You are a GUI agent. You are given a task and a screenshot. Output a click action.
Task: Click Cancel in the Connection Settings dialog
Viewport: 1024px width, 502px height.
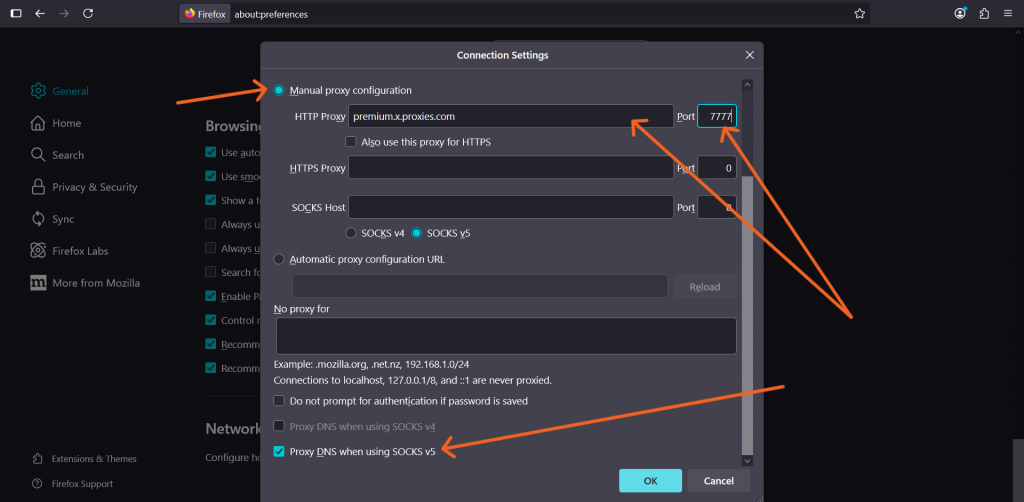click(718, 481)
